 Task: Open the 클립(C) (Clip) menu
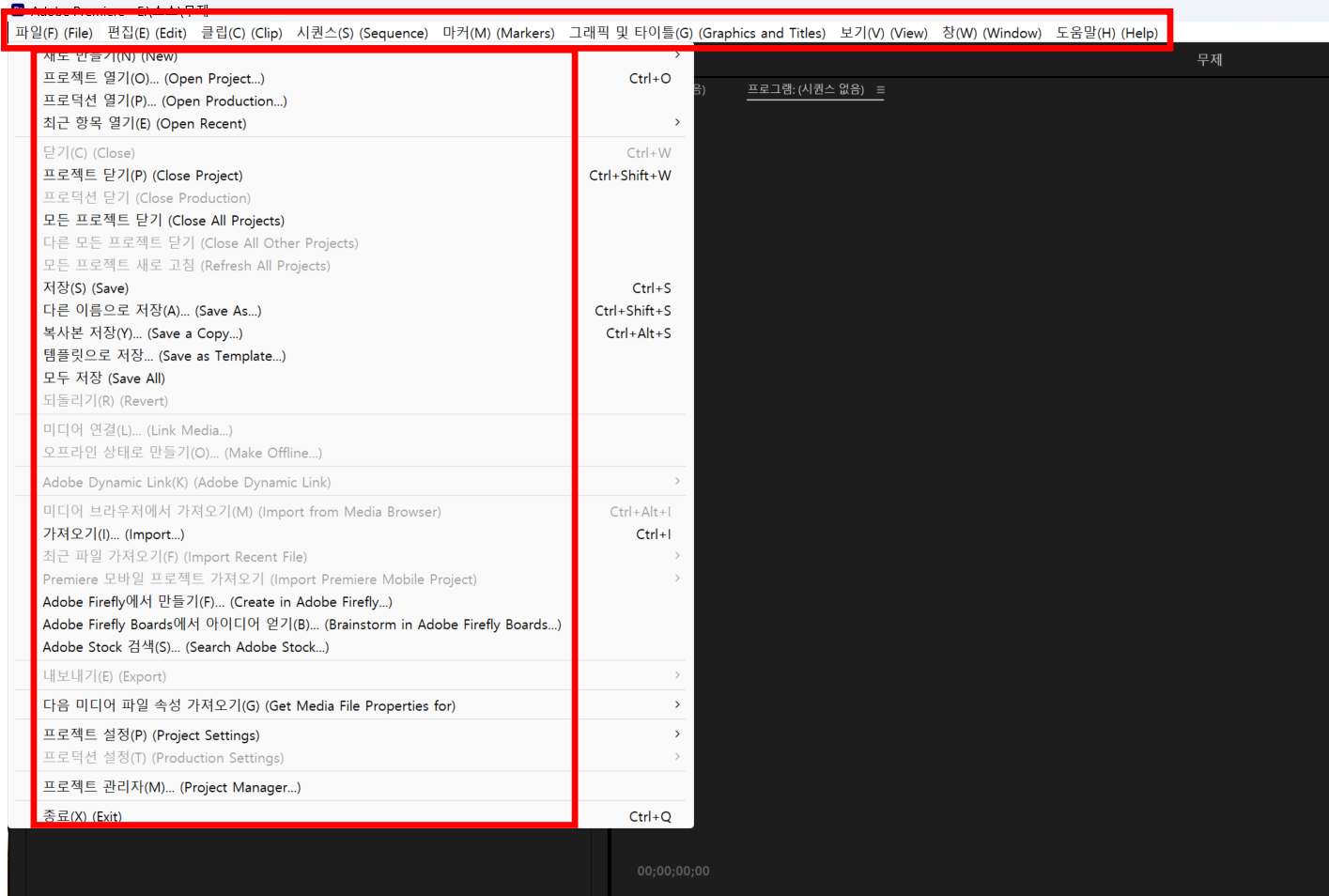pyautogui.click(x=241, y=33)
